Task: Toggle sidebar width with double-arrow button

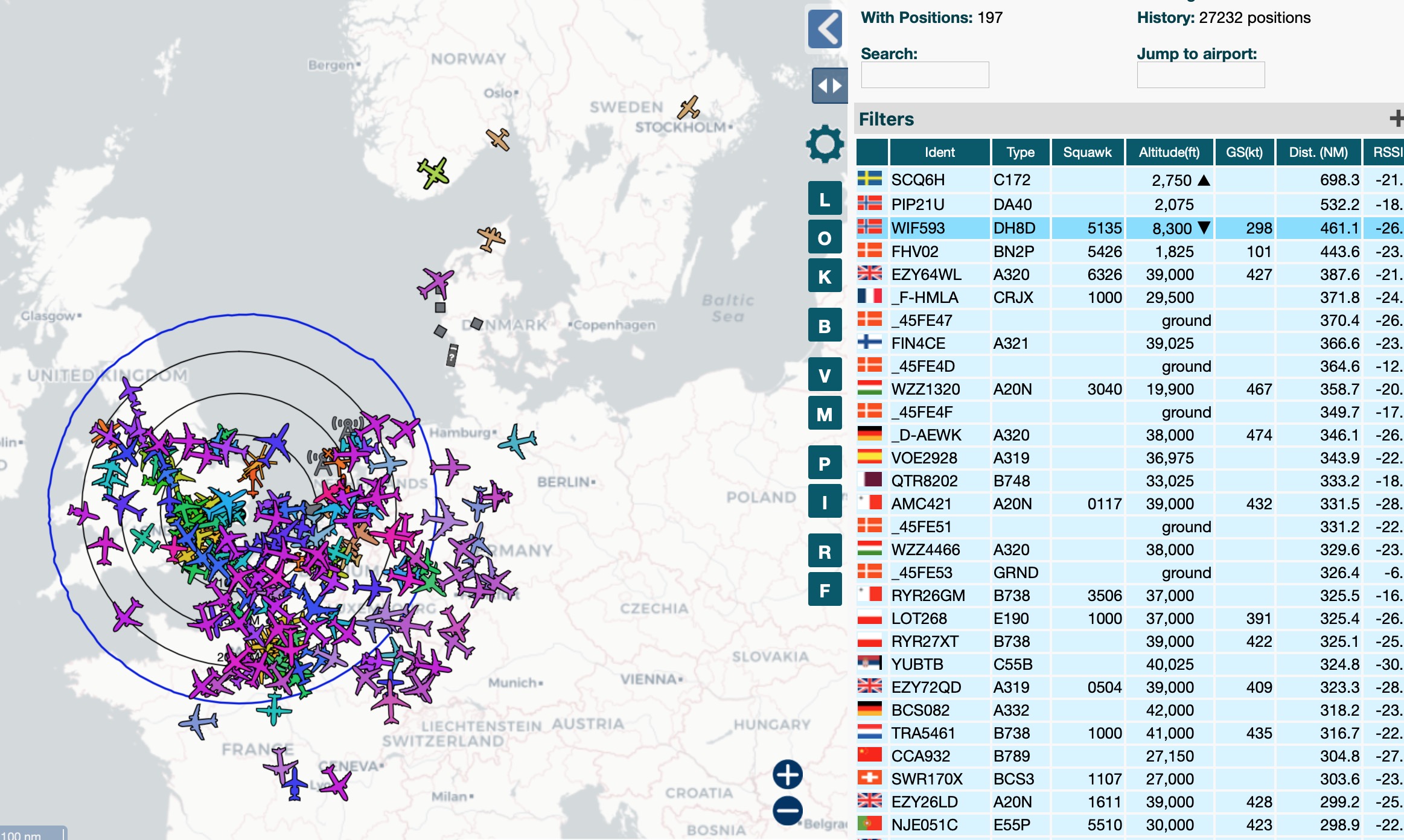Action: tap(829, 86)
